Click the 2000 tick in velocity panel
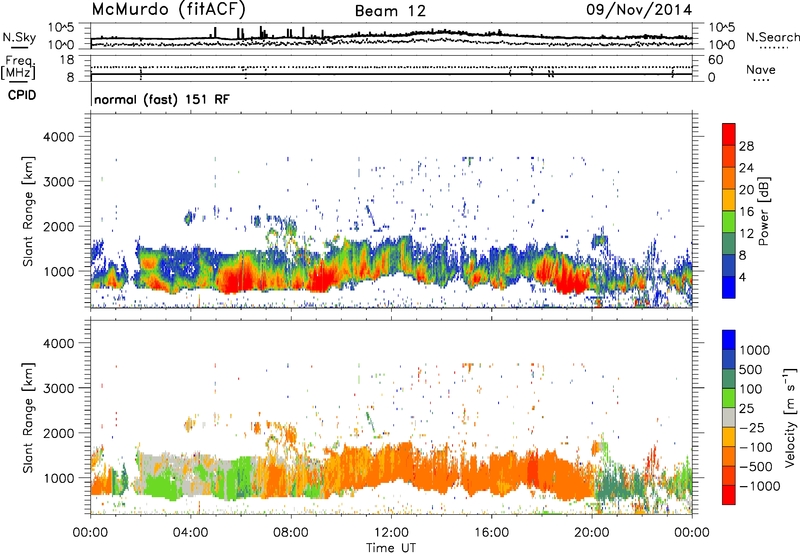 [x=58, y=433]
